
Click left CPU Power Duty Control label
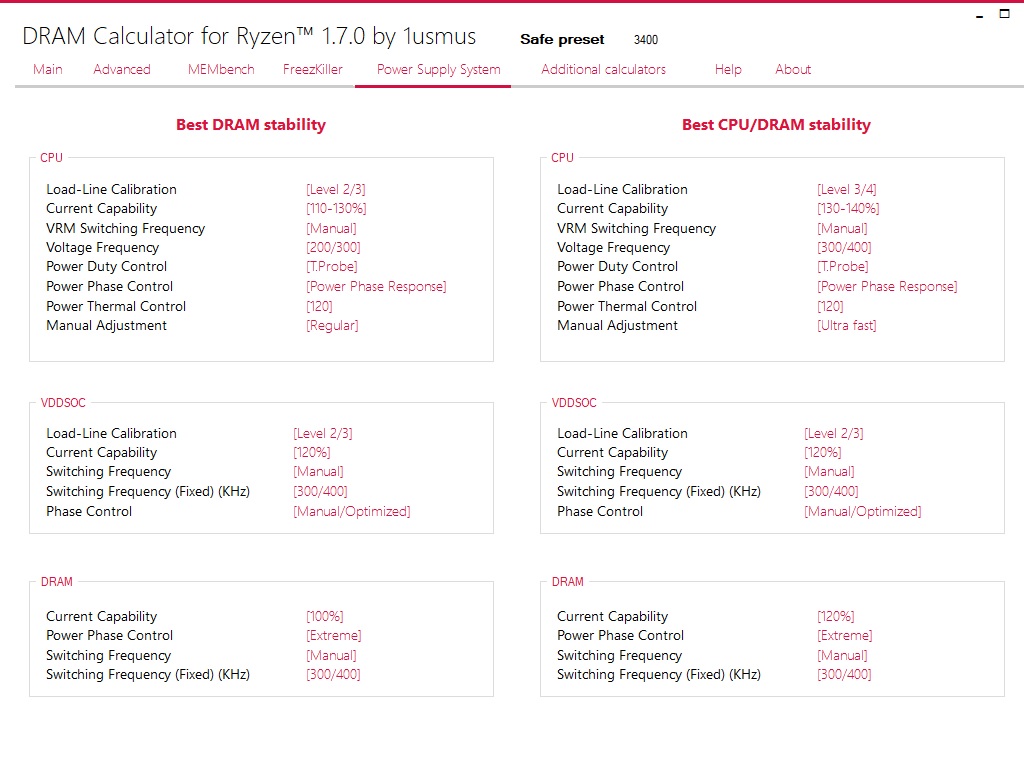click(x=106, y=266)
